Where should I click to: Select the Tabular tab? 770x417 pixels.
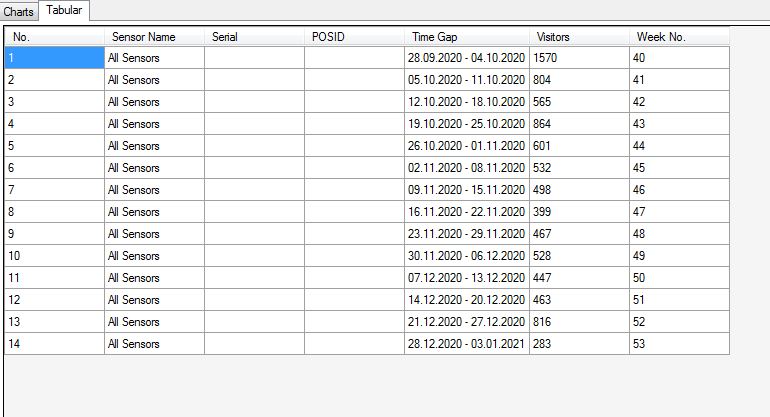pyautogui.click(x=64, y=9)
